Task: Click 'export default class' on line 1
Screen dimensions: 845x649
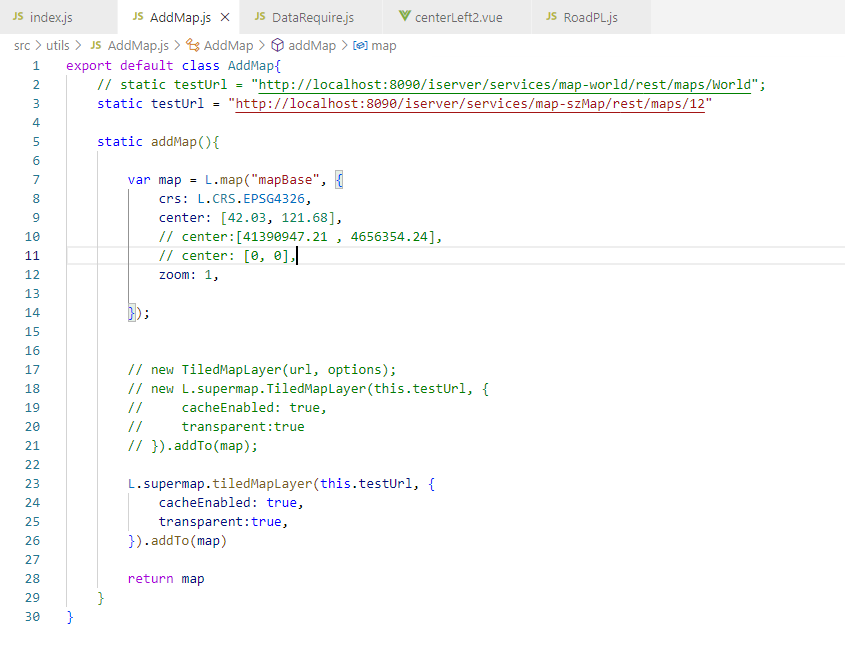Action: tap(143, 66)
